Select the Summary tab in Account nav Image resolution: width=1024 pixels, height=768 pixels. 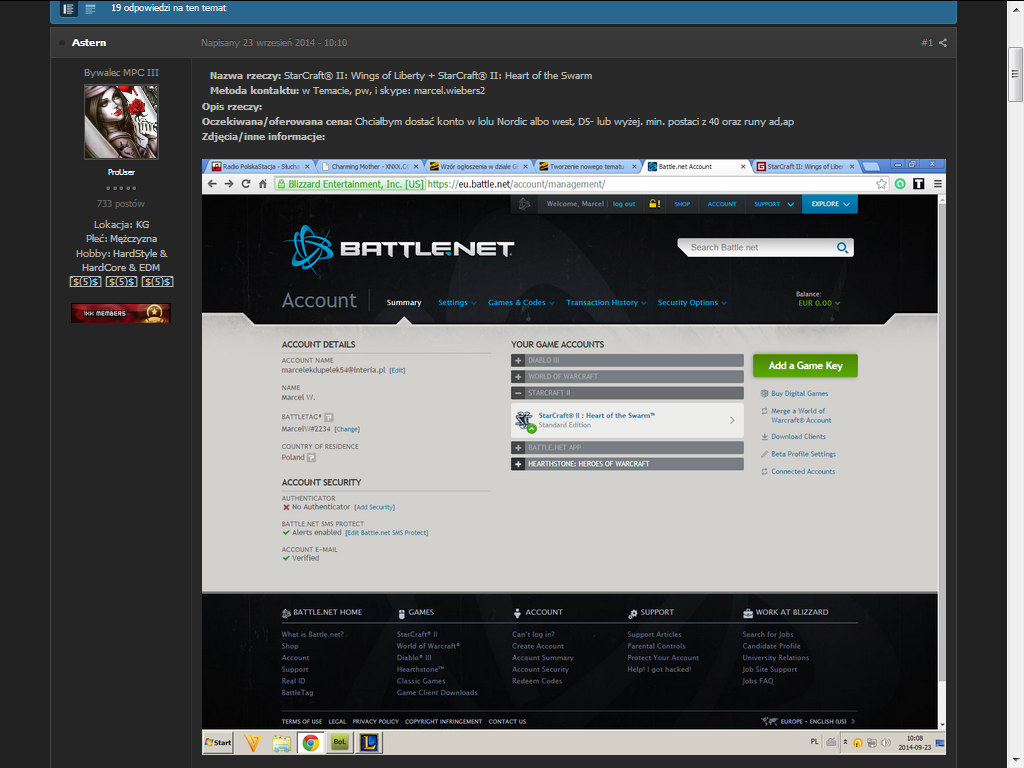[404, 303]
